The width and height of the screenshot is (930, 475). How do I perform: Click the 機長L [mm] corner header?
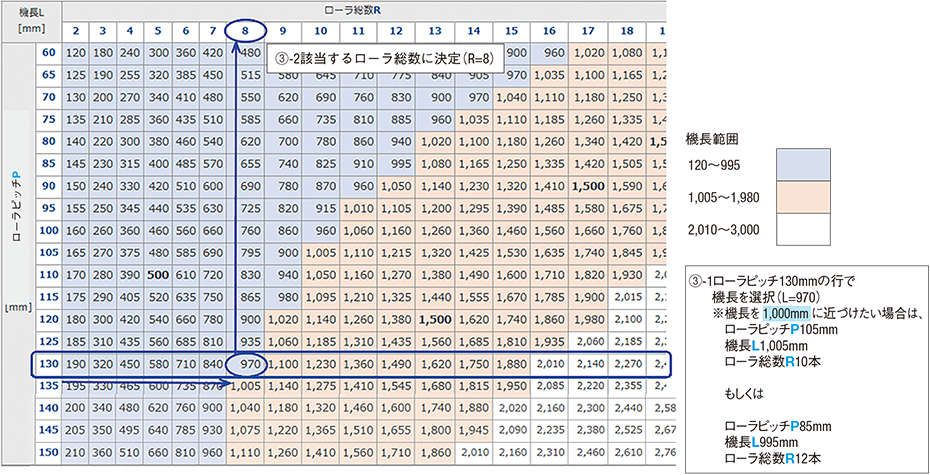[20, 20]
